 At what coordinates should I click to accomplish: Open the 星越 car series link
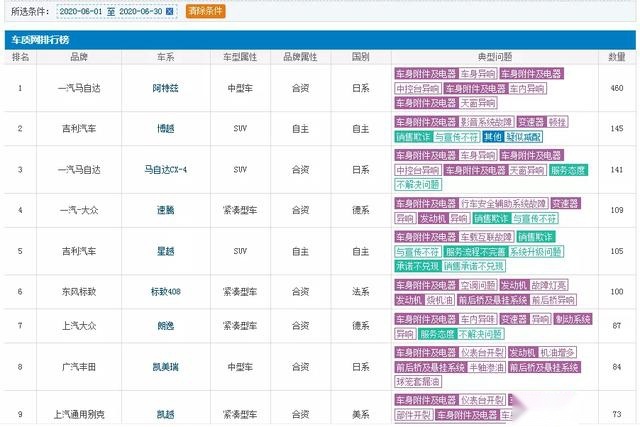tap(165, 251)
